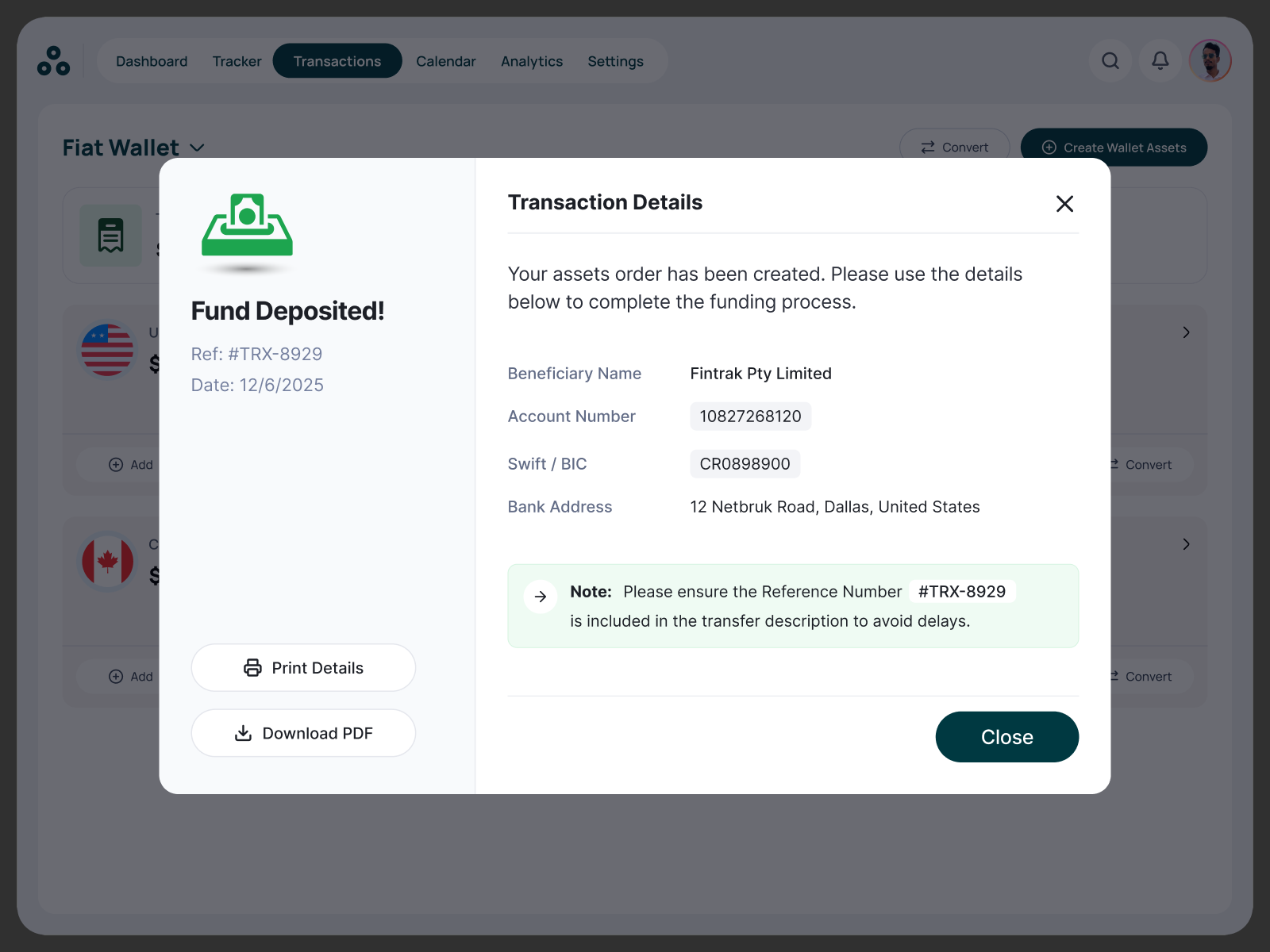
Task: Click the Close button in the modal
Action: (x=1006, y=737)
